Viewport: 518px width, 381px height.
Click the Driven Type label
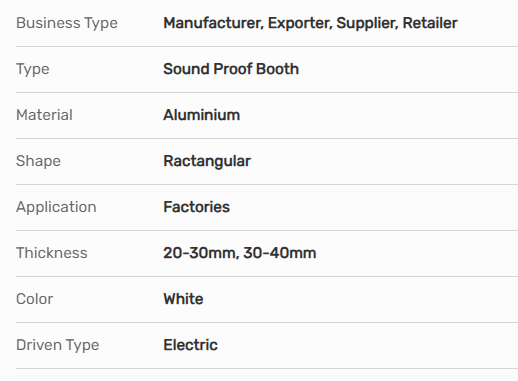[58, 346]
